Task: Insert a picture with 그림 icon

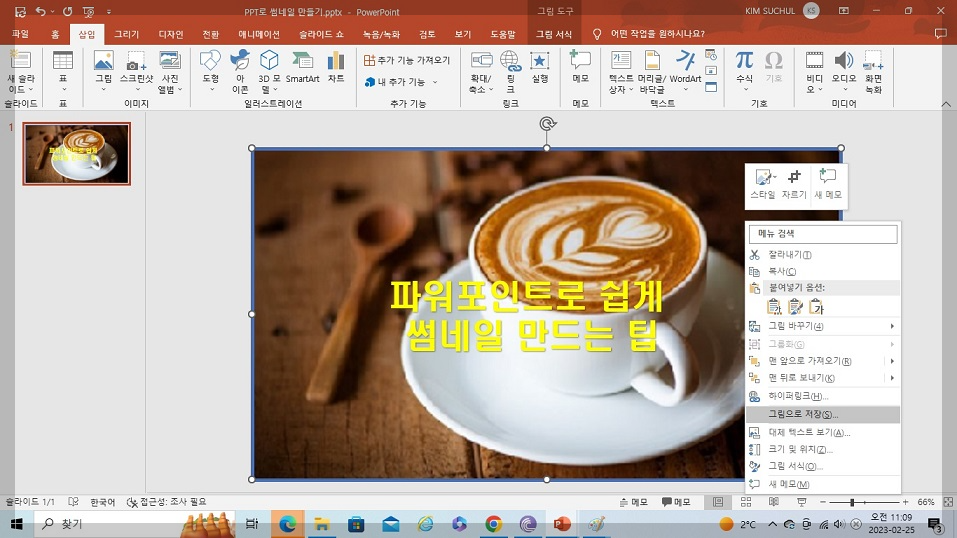Action: pos(103,61)
